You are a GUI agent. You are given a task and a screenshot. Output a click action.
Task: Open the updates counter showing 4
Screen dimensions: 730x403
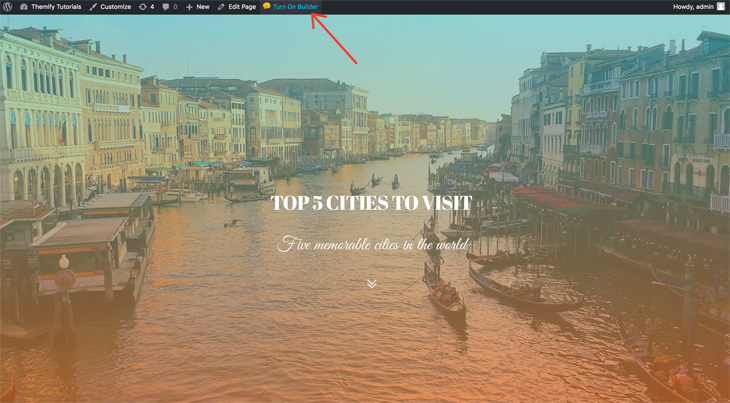pos(147,7)
